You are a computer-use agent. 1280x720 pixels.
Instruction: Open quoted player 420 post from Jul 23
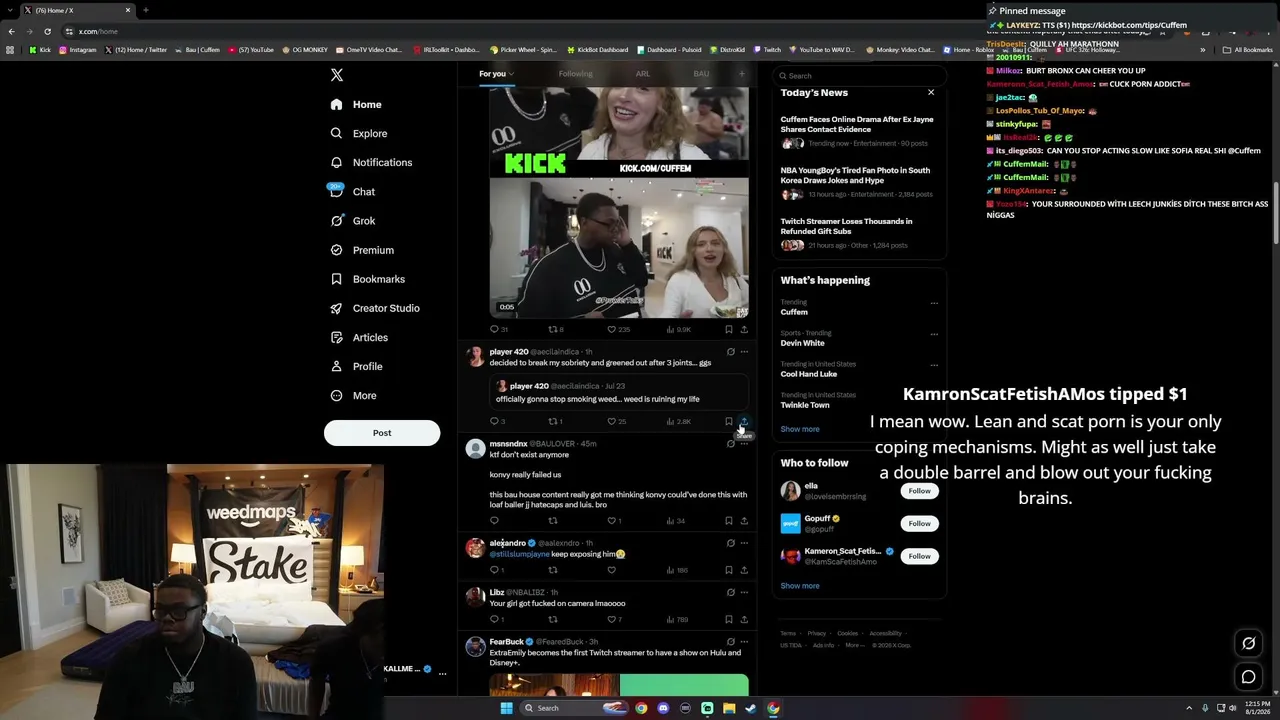tap(619, 392)
